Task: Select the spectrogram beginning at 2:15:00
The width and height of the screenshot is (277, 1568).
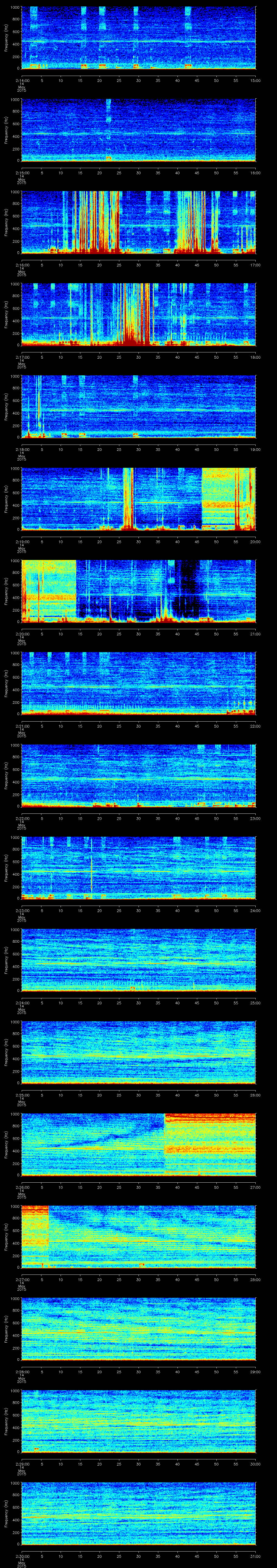Action: tap(138, 130)
